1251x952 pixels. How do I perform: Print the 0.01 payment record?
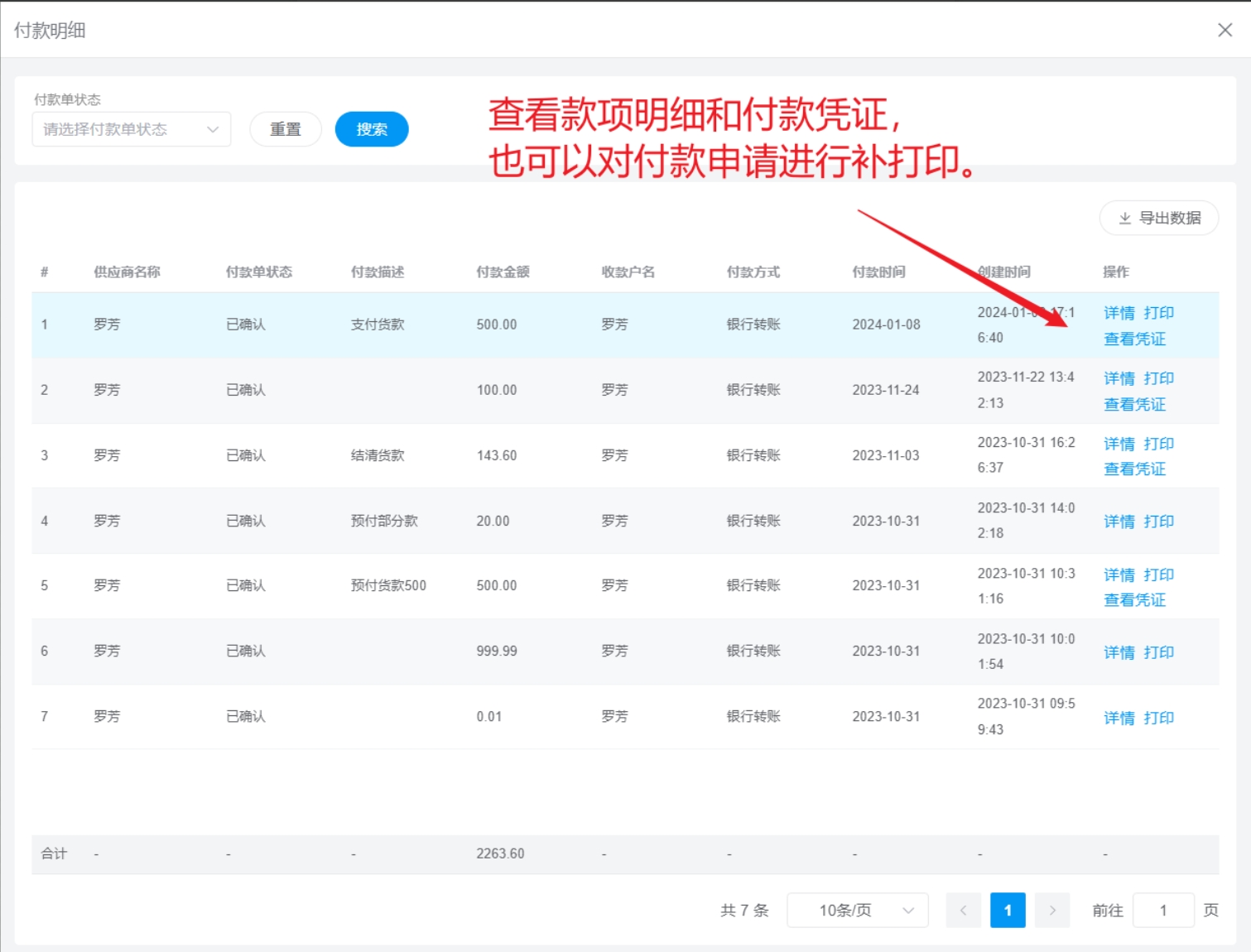point(1158,718)
